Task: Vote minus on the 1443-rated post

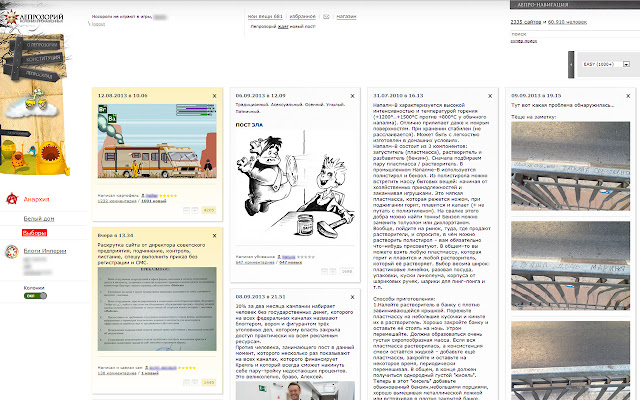Action: coord(186,382)
